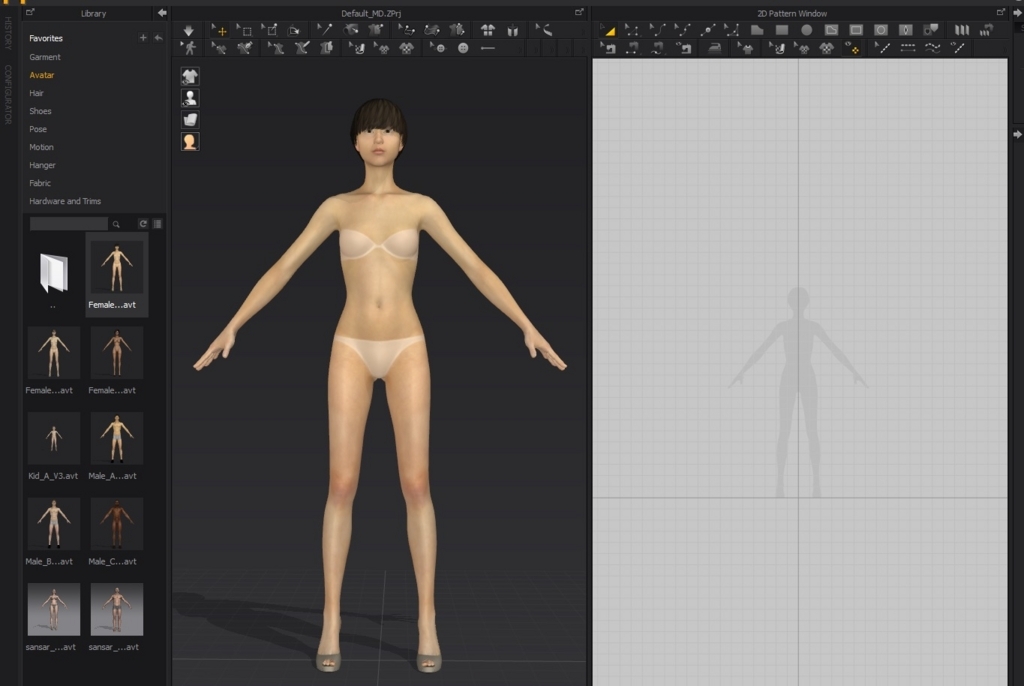Viewport: 1024px width, 686px height.
Task: Refresh the Library file list
Action: (x=143, y=224)
